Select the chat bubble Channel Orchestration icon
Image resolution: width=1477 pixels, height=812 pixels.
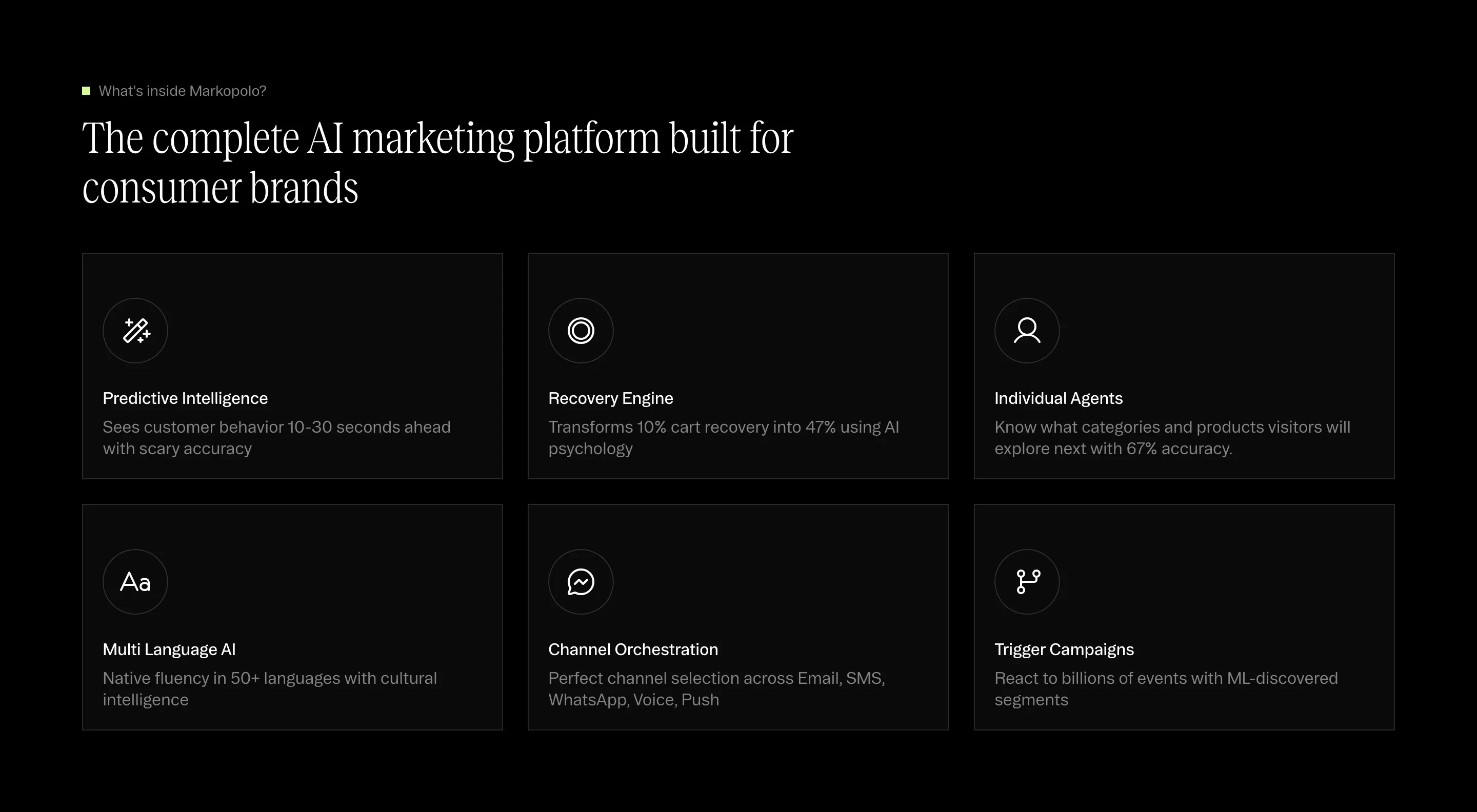[580, 582]
